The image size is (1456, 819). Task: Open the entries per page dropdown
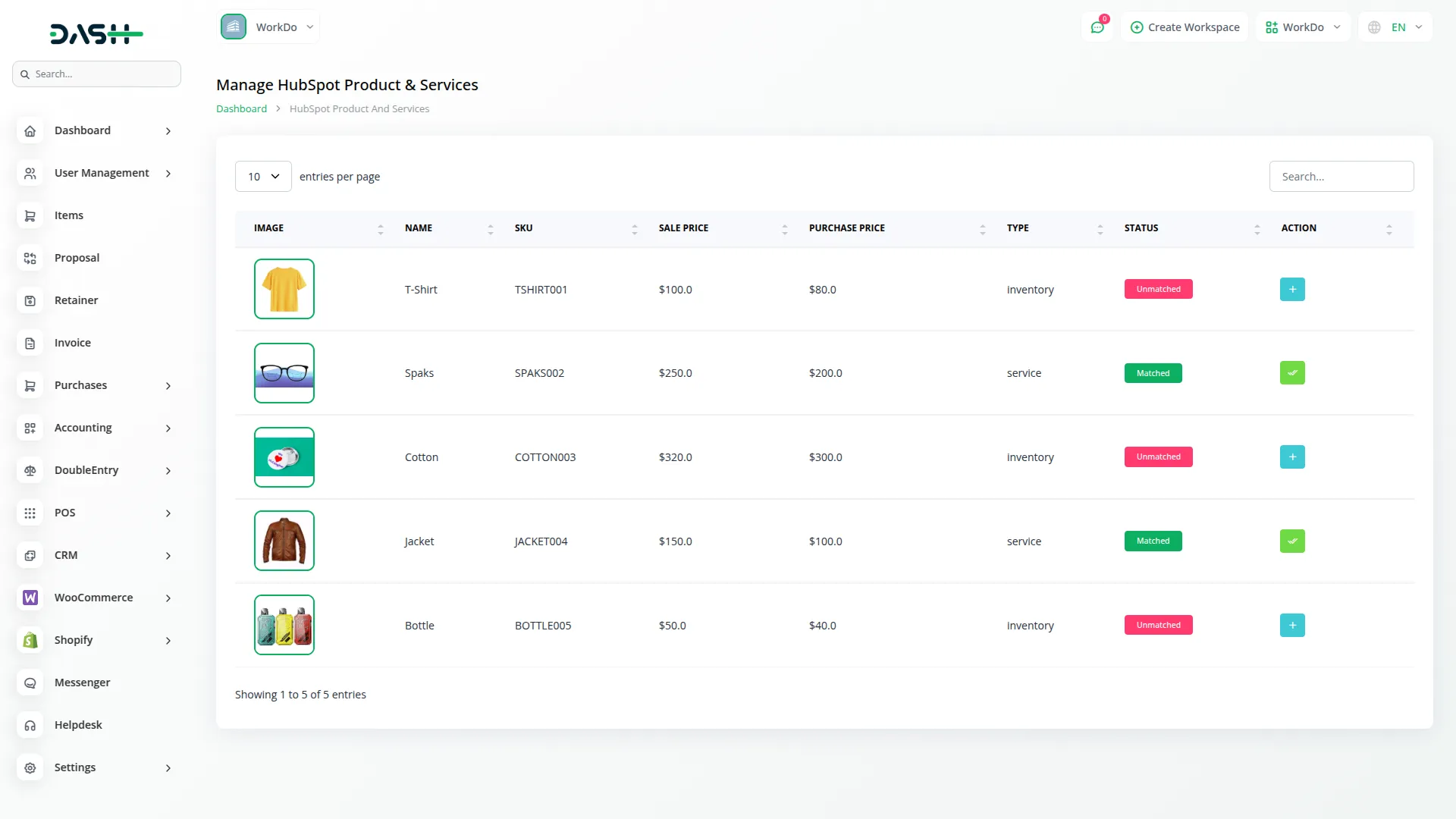(262, 176)
